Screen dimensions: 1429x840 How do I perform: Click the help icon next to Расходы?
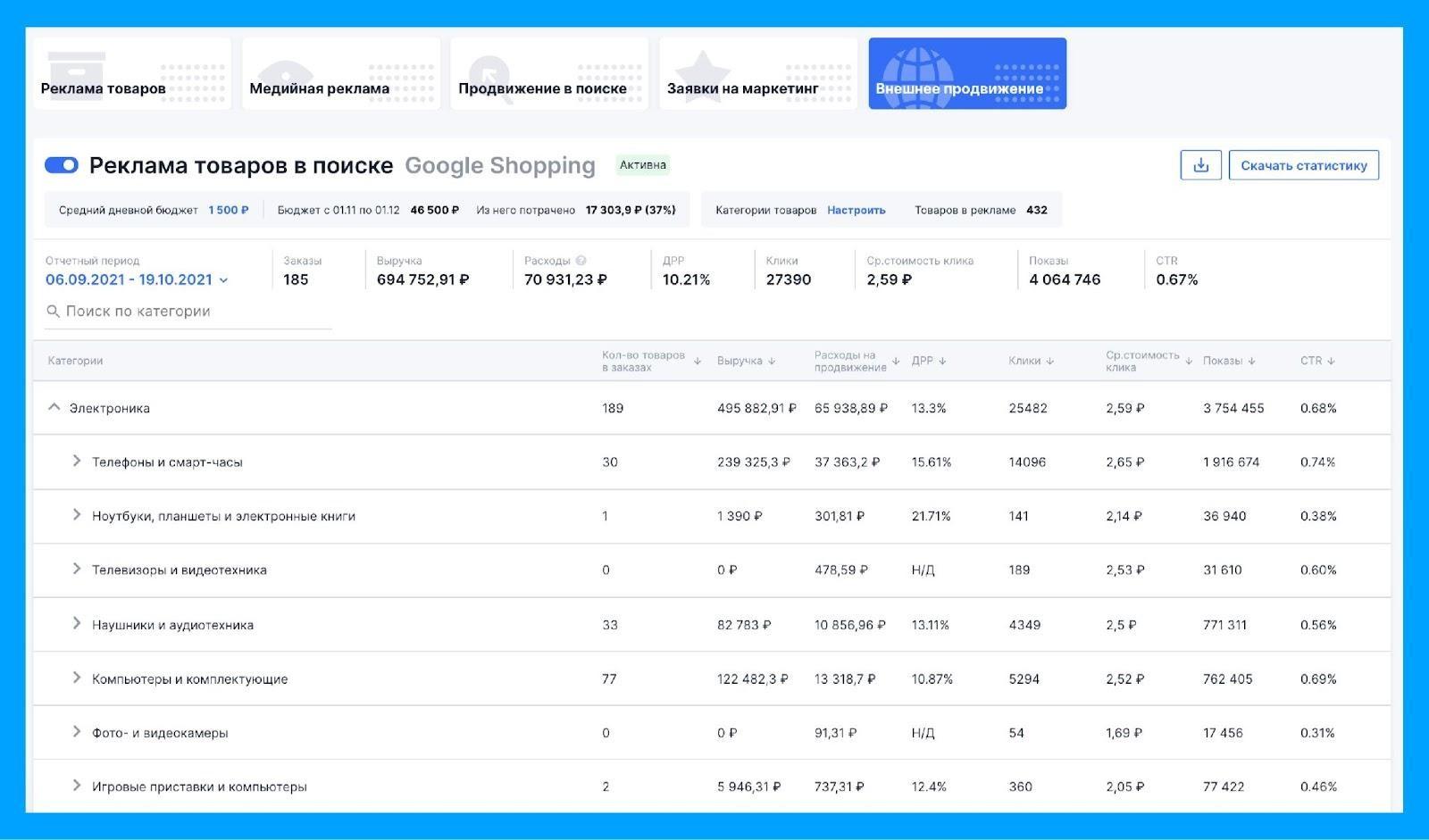click(x=581, y=261)
